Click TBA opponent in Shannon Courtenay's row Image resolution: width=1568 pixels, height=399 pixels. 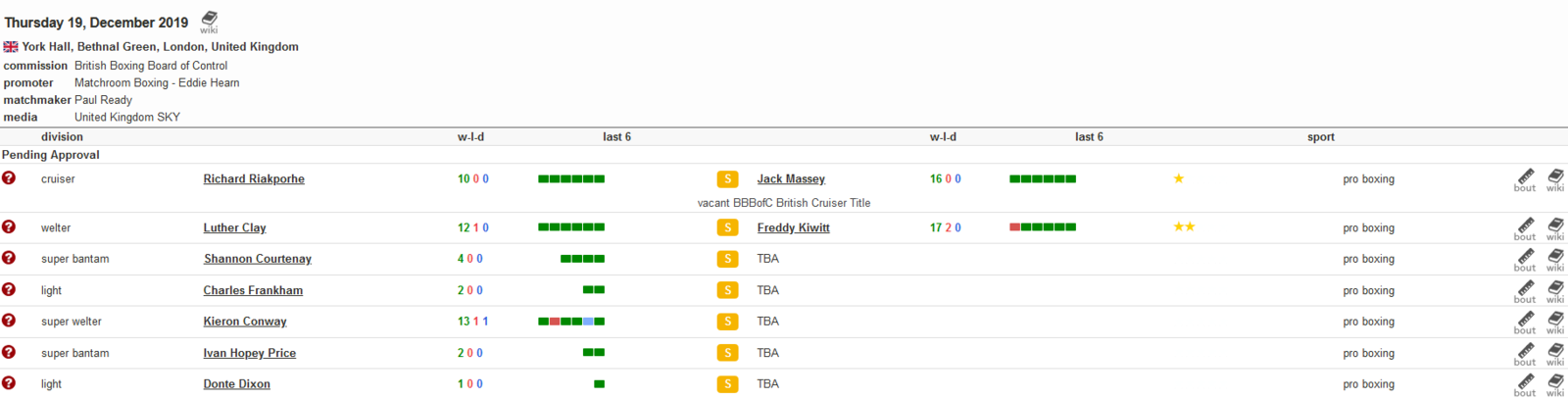coord(768,259)
